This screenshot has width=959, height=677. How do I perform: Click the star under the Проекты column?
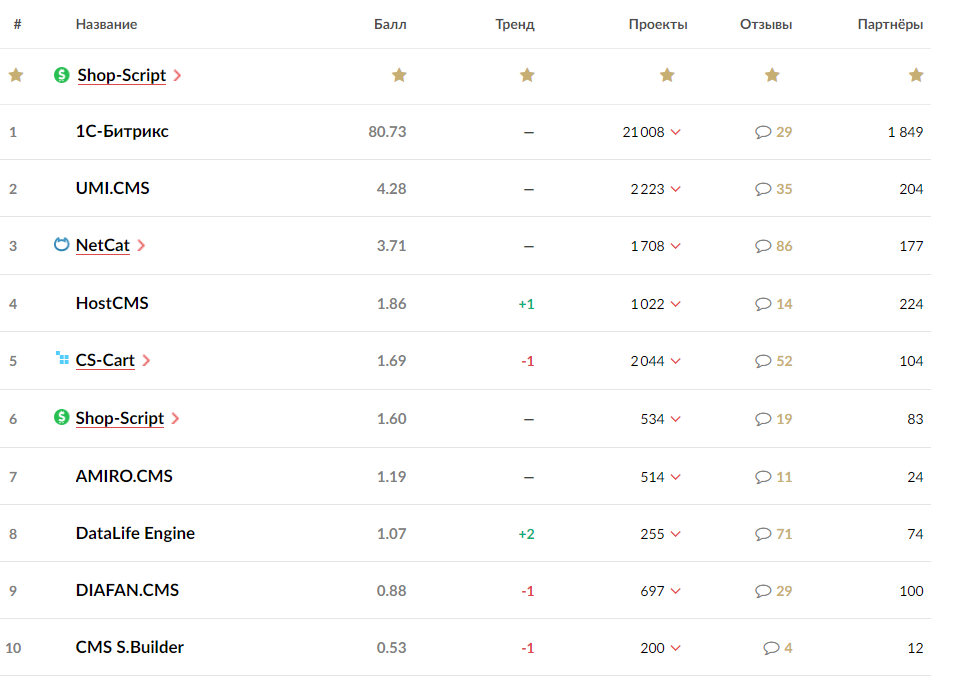pyautogui.click(x=667, y=75)
